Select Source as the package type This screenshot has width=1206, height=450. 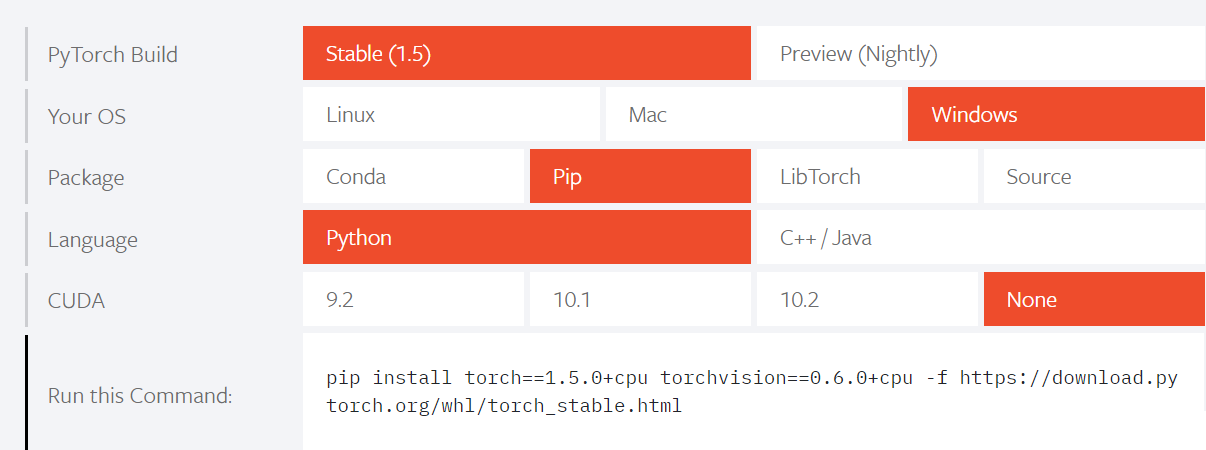1094,177
